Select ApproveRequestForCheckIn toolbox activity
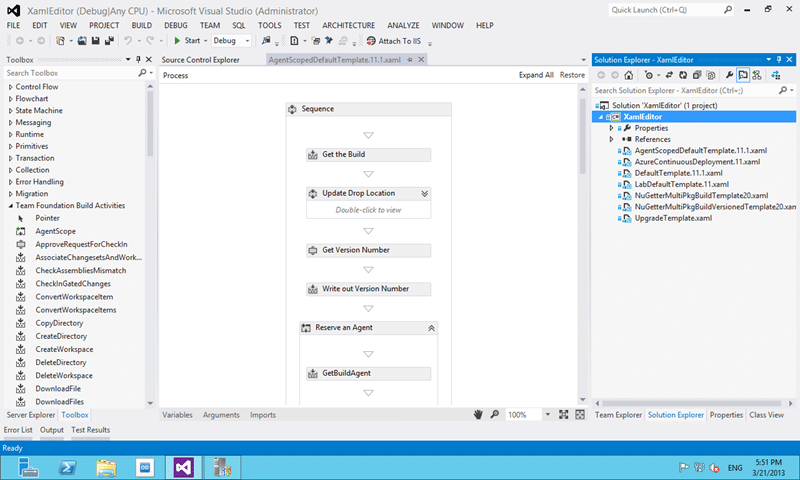The height and width of the screenshot is (480, 800). coord(81,244)
